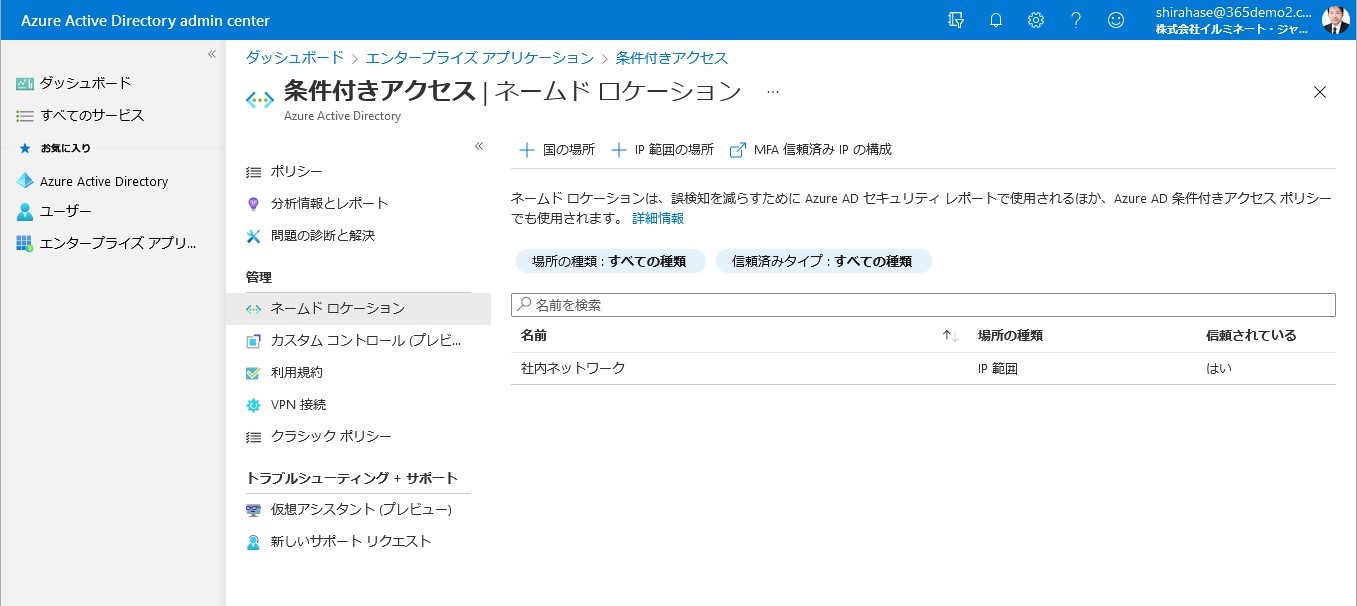Open the account profile picture
The image size is (1357, 606).
pos(1336,20)
